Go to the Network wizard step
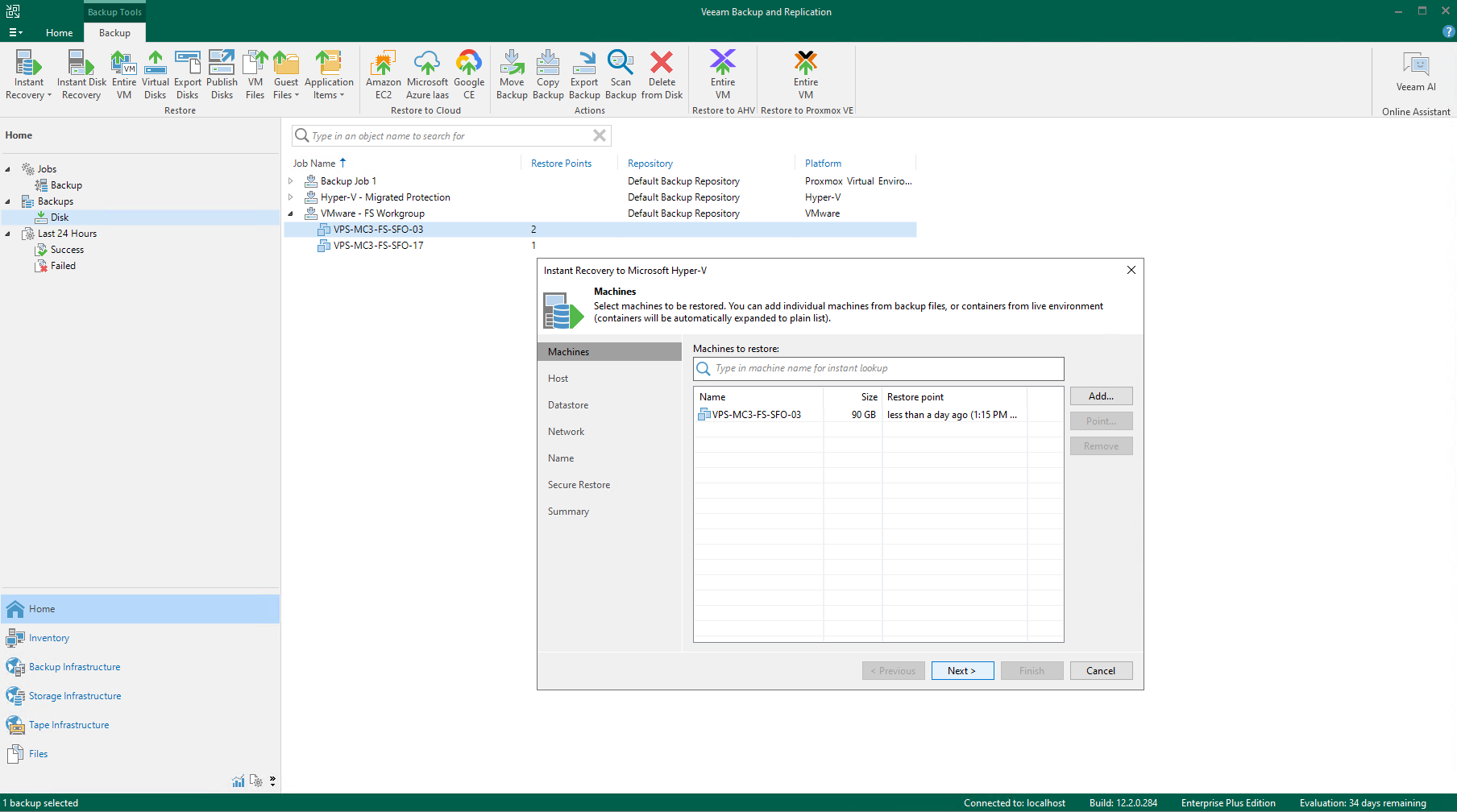This screenshot has height=812, width=1457. pos(566,432)
